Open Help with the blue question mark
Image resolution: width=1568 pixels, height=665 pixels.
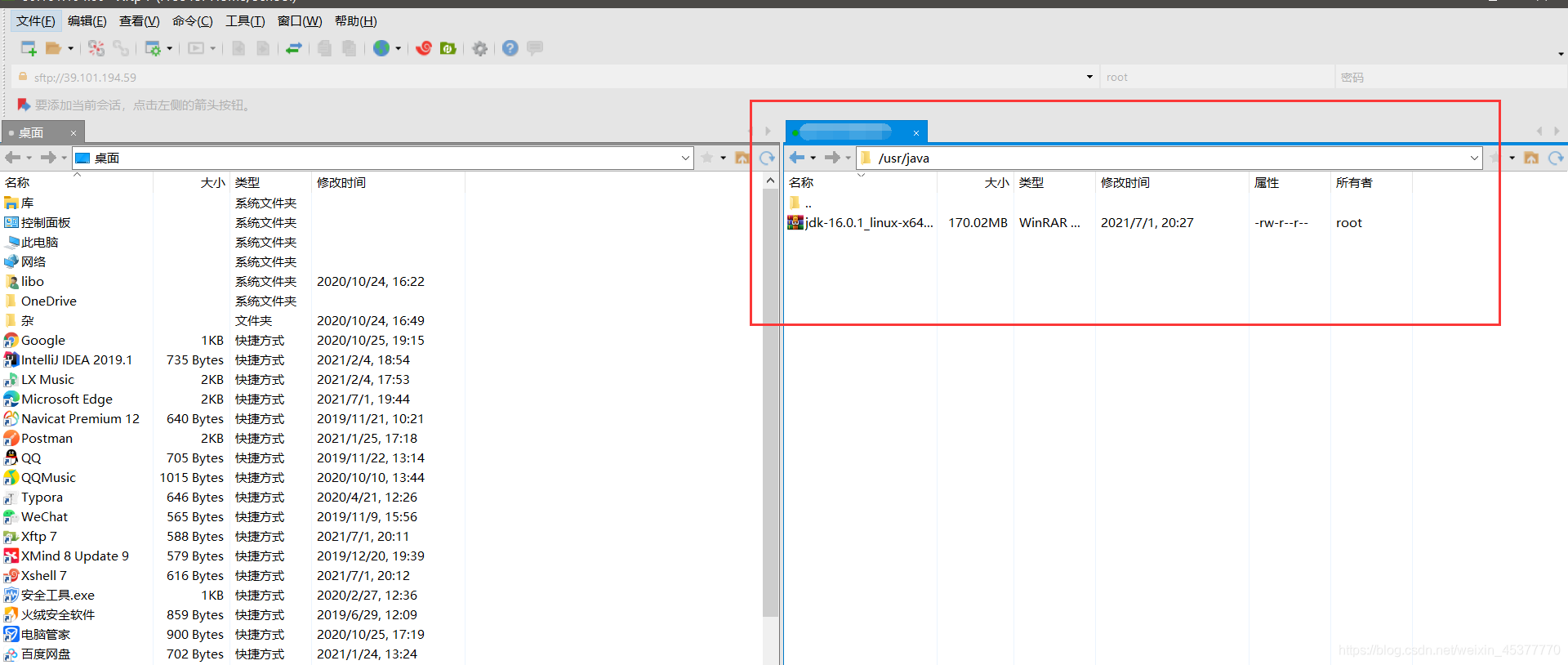[x=510, y=48]
